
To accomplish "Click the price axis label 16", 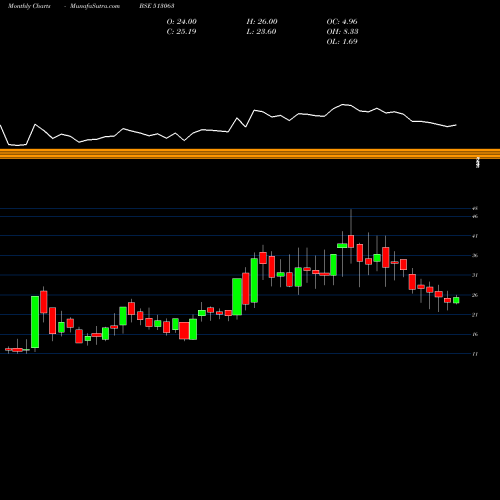I will [x=475, y=334].
